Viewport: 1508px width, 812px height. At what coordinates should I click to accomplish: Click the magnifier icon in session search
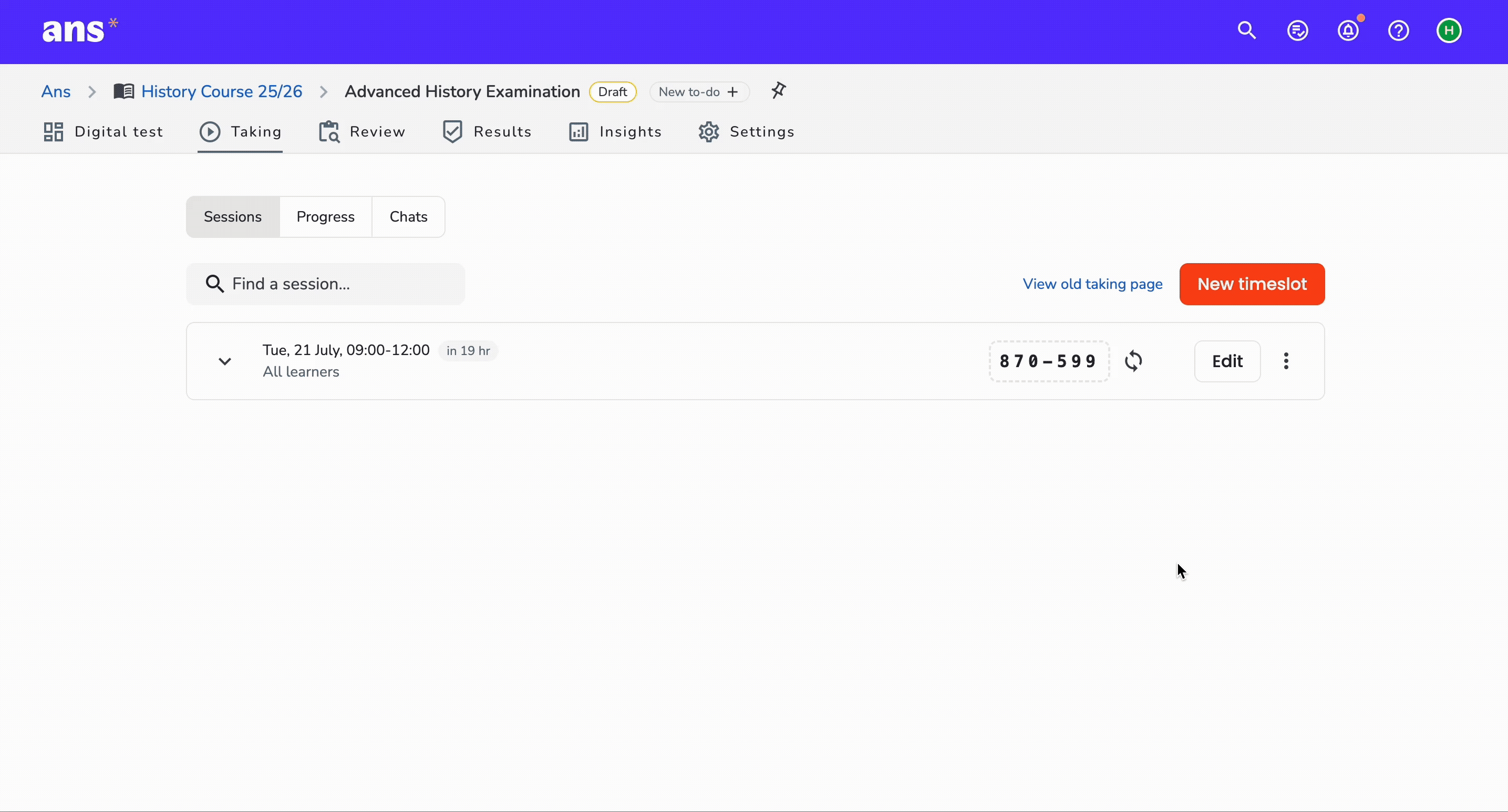click(x=214, y=284)
